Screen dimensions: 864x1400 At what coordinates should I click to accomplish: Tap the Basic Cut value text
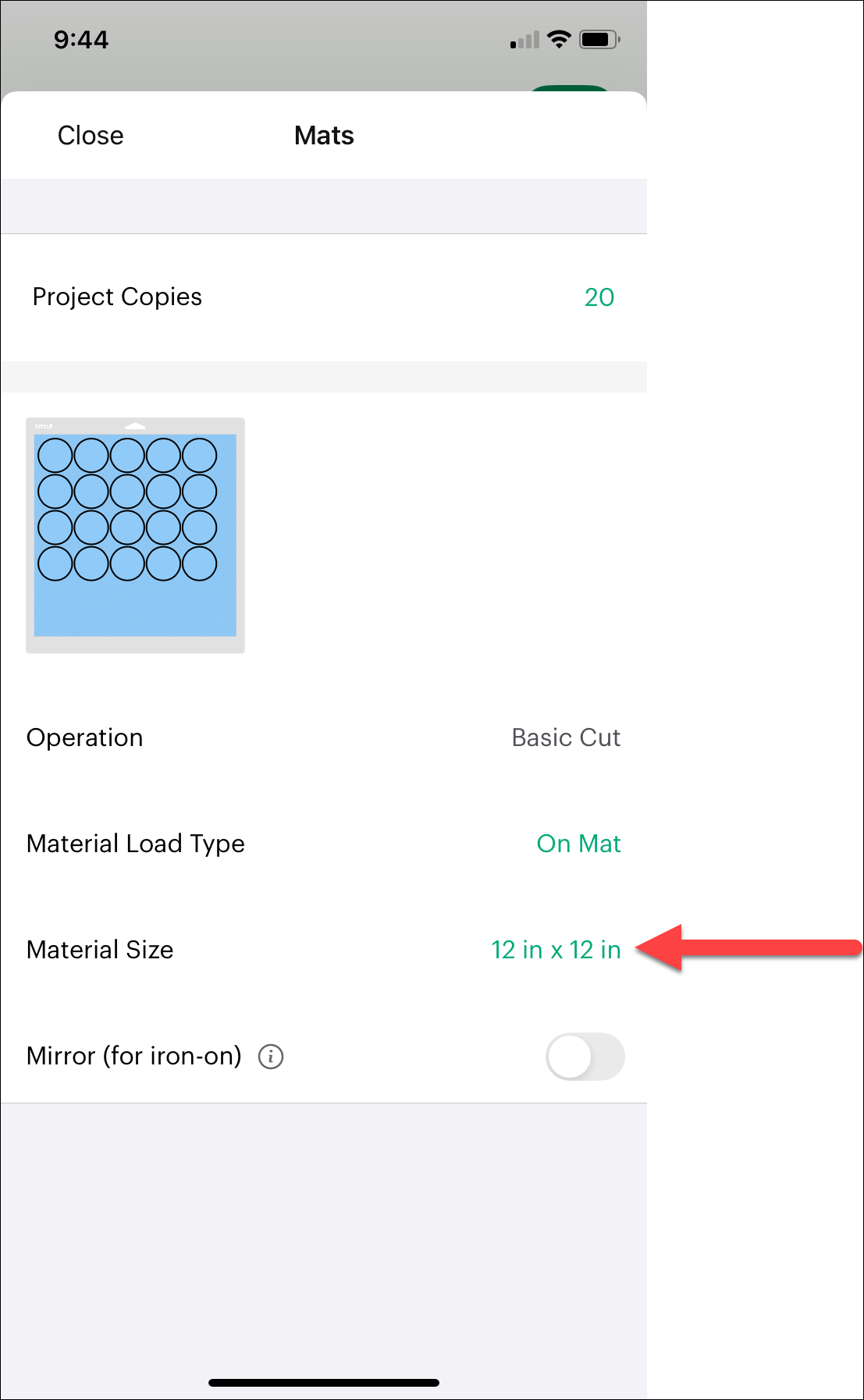coord(565,737)
